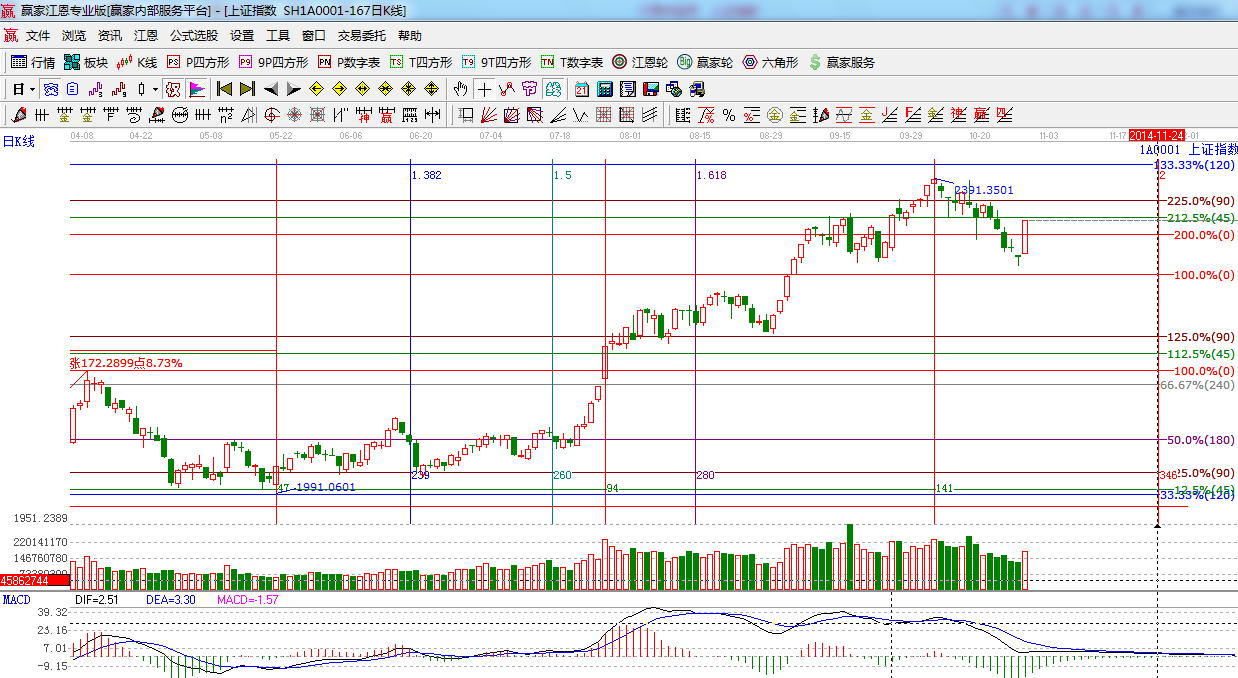Select the plain percent sign drawing tool
Viewport: 1238px width, 678px height.
tap(729, 115)
